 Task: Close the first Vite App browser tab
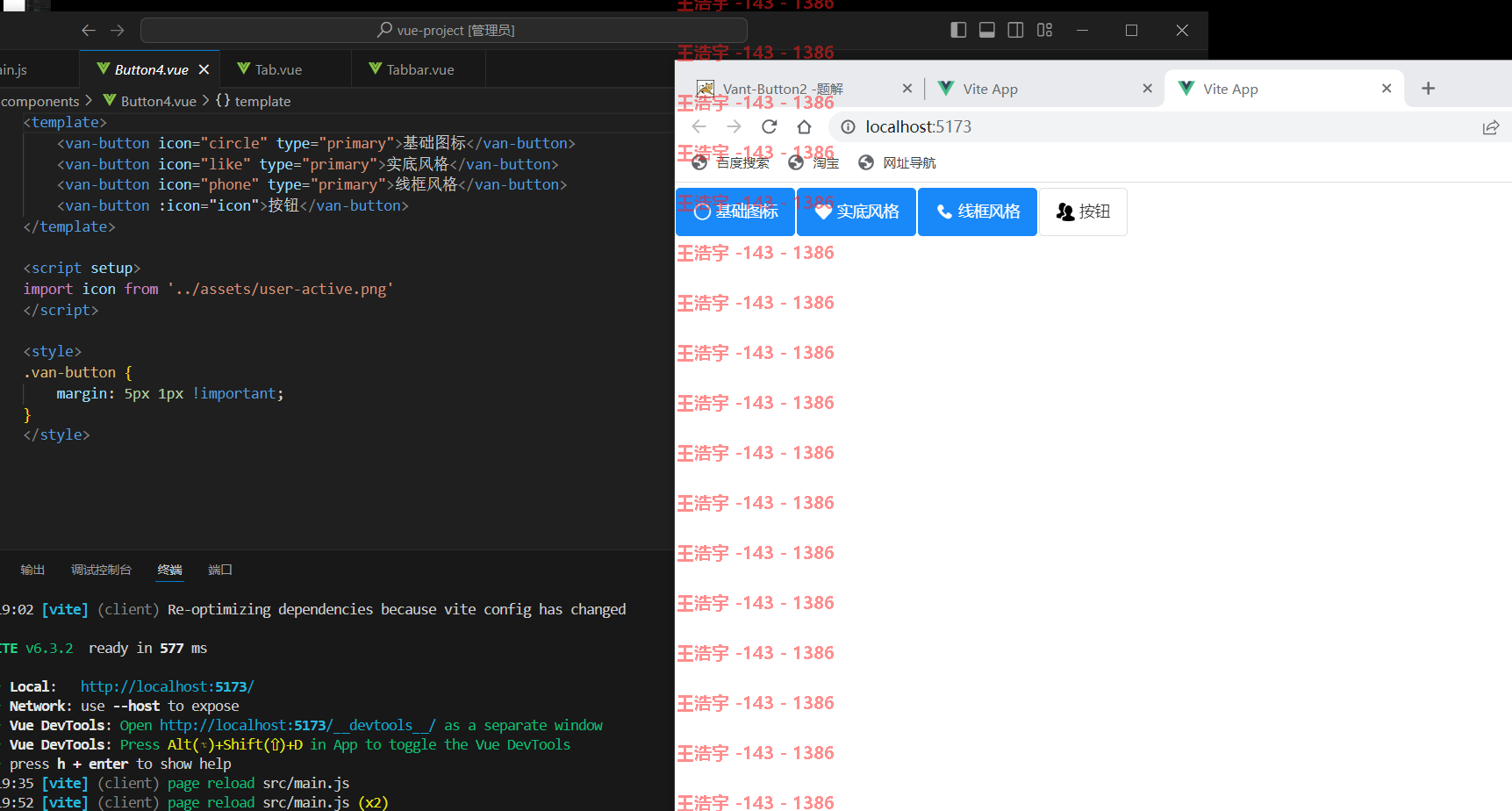1147,88
